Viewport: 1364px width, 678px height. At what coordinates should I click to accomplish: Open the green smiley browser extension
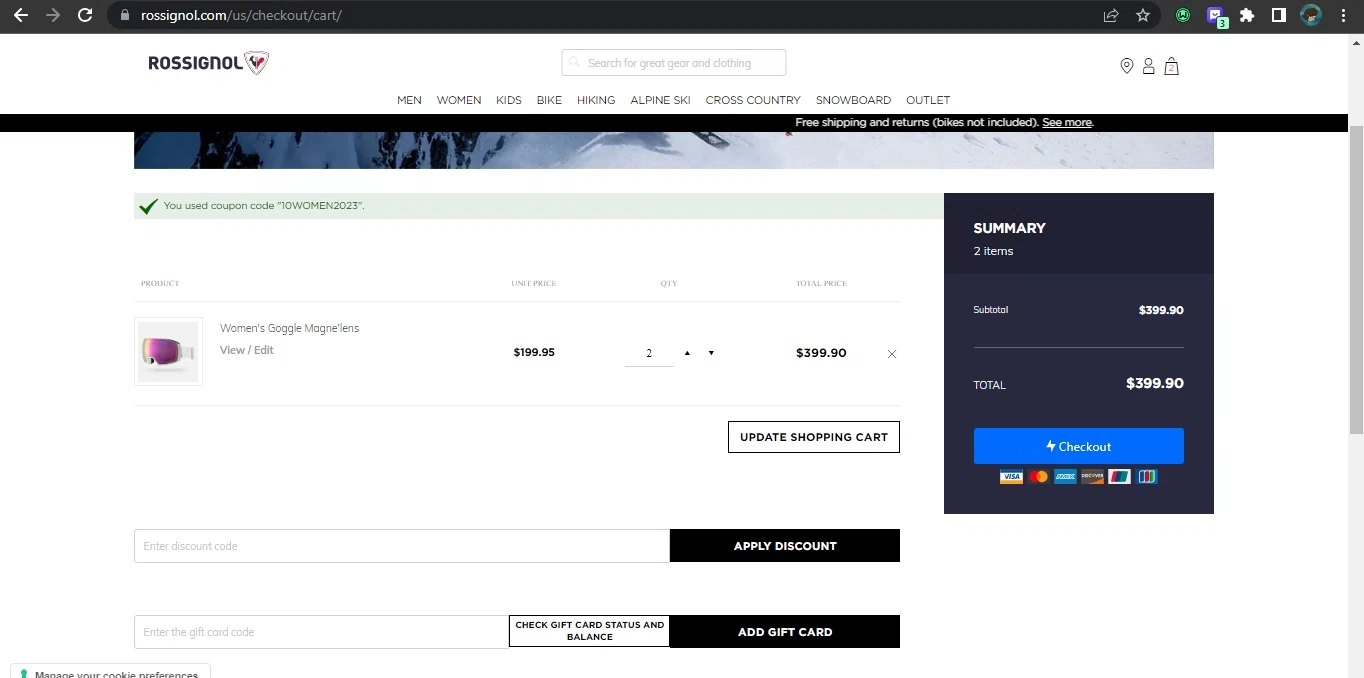(1183, 15)
